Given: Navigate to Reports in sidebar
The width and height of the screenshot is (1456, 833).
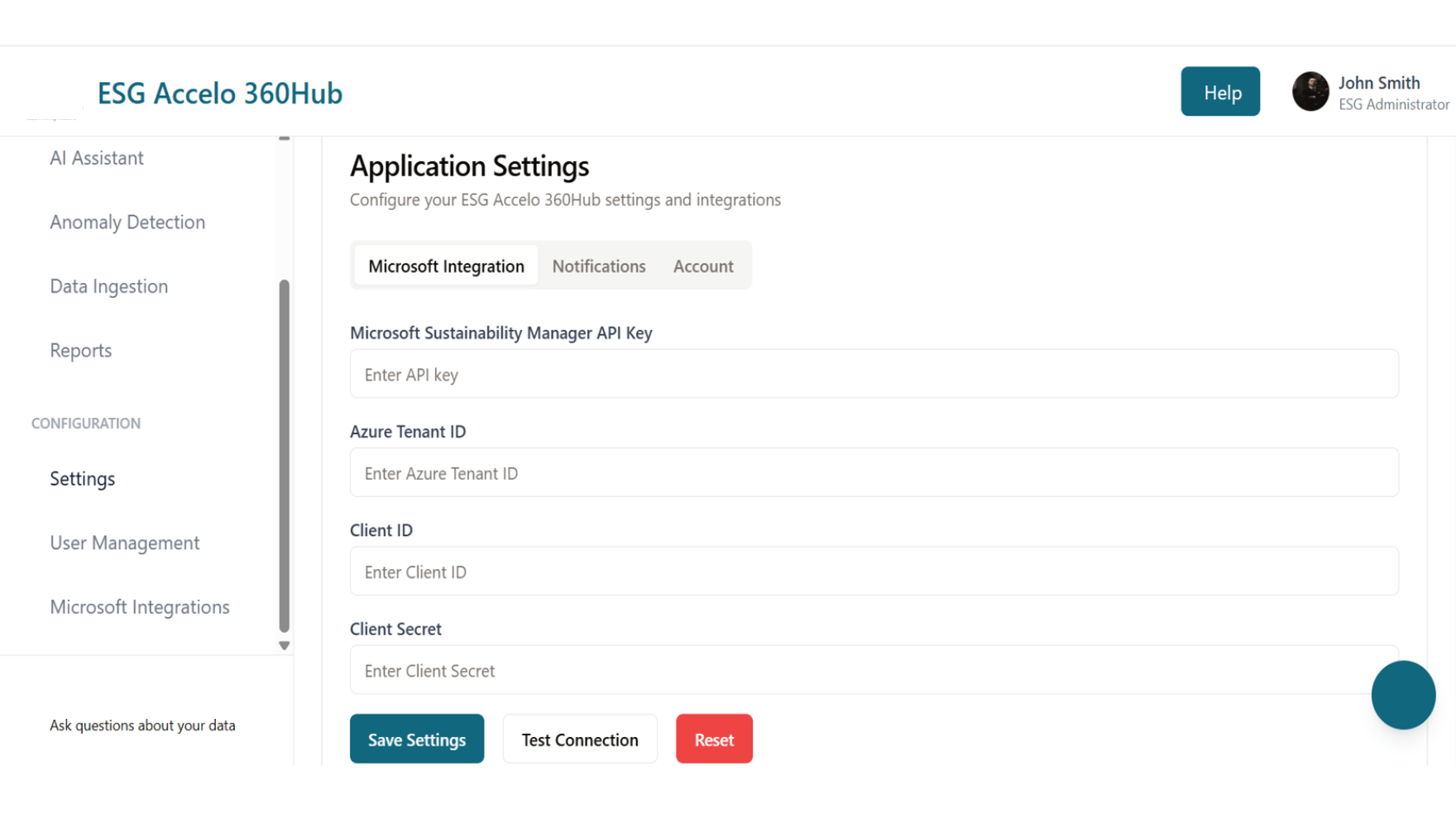Looking at the screenshot, I should pyautogui.click(x=81, y=351).
